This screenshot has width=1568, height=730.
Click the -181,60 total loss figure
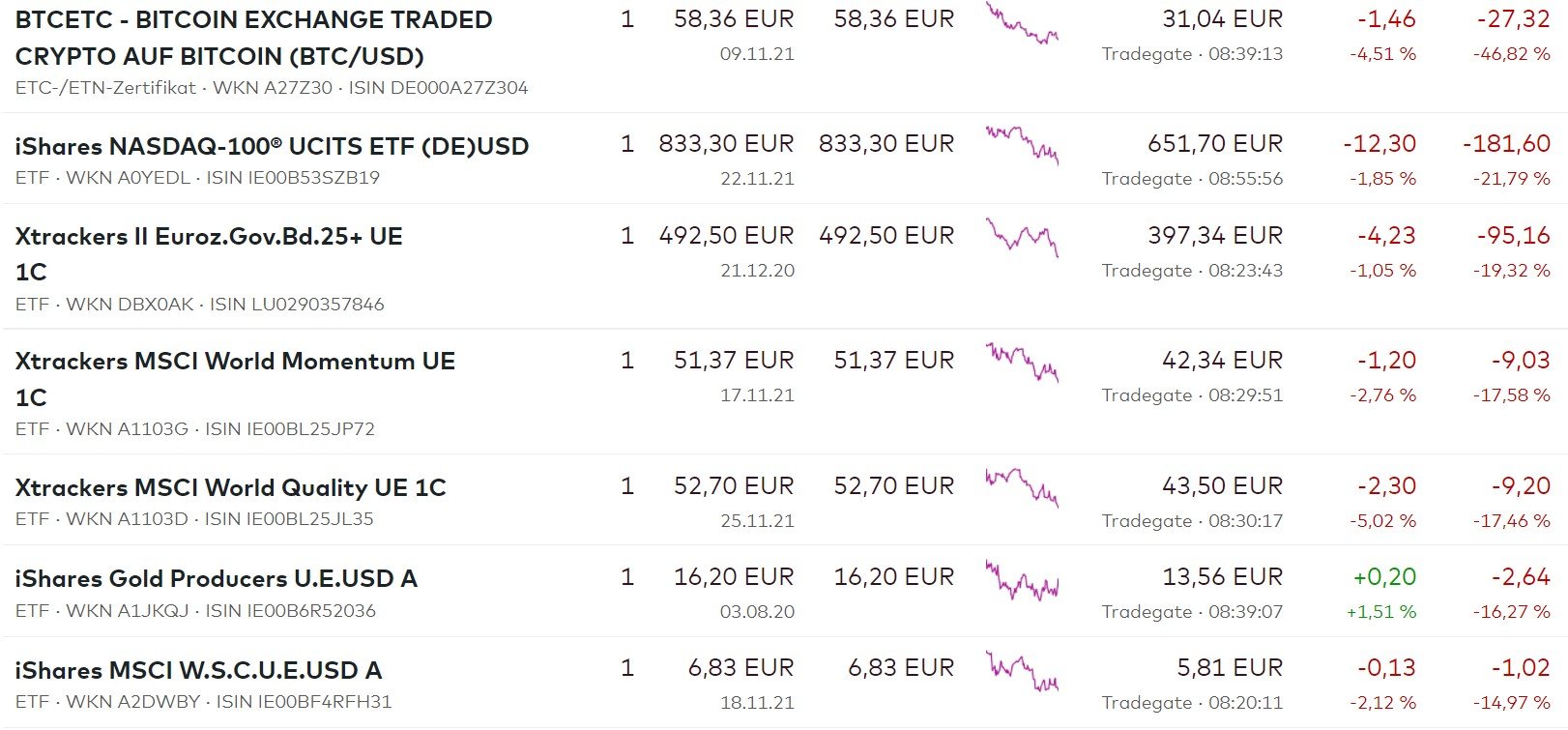[1506, 144]
